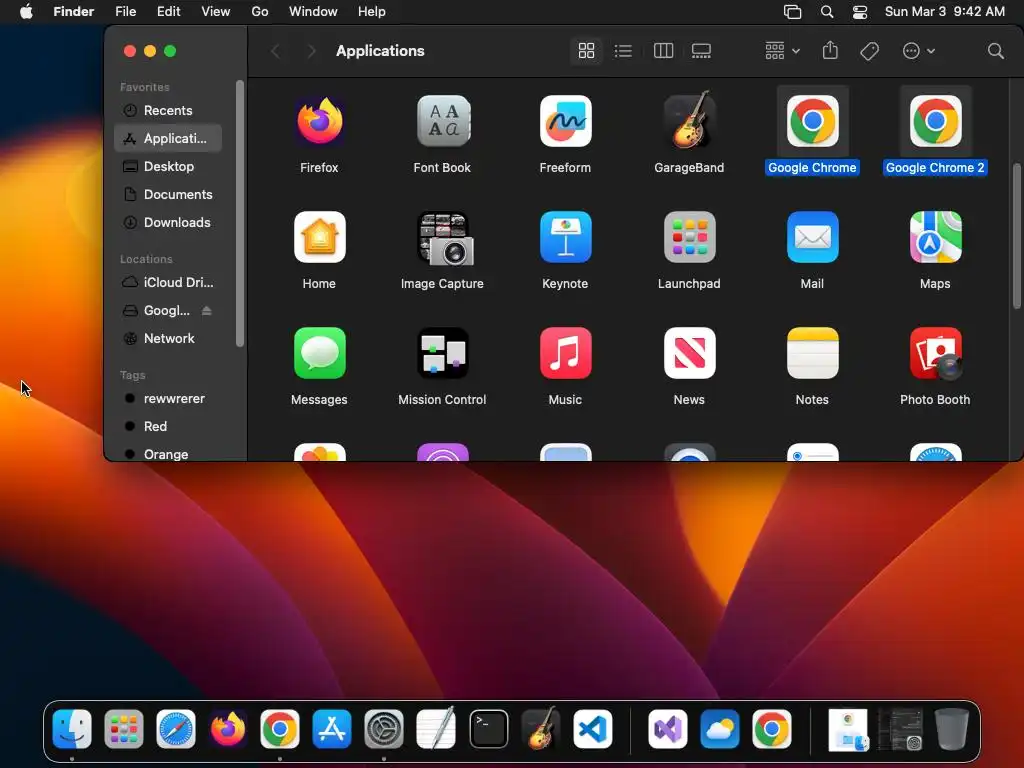The image size is (1024, 768).
Task: Select the Mail app icon
Action: coord(812,237)
